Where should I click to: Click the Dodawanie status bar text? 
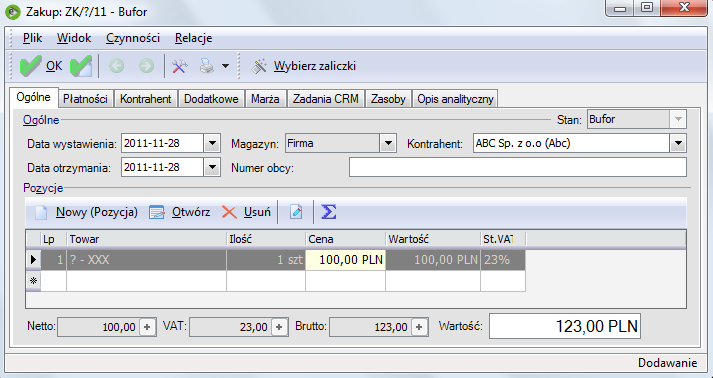pos(667,363)
